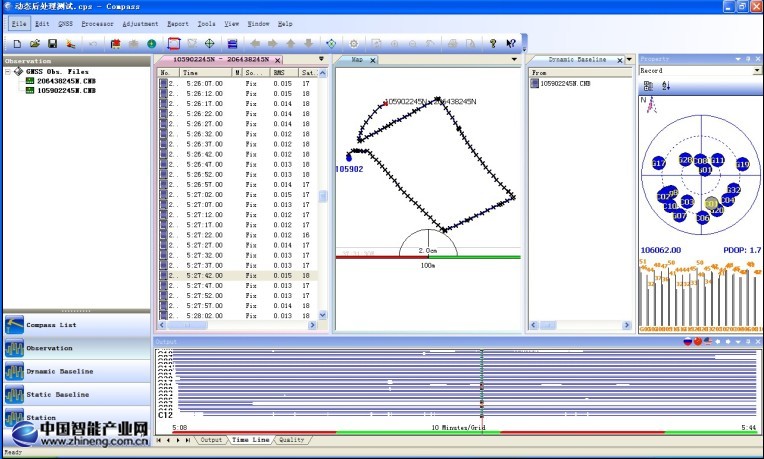764x459 pixels.
Task: Click the crosshair target toolbar icon
Action: pos(209,44)
